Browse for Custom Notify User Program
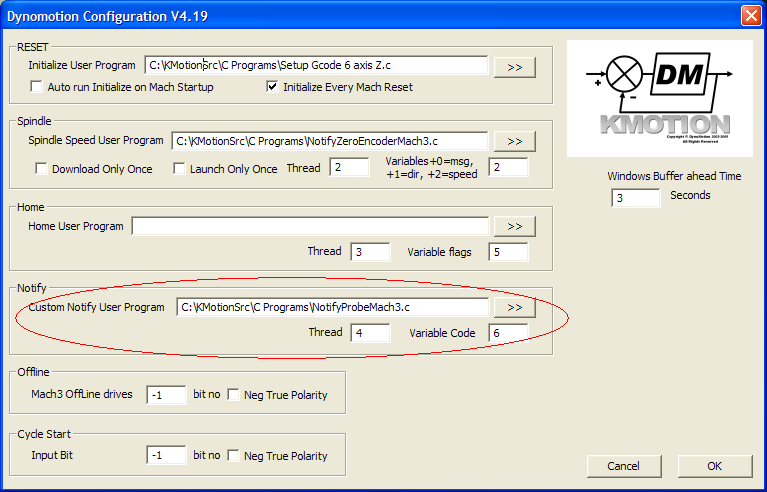Viewport: 767px width, 492px height. pyautogui.click(x=515, y=308)
